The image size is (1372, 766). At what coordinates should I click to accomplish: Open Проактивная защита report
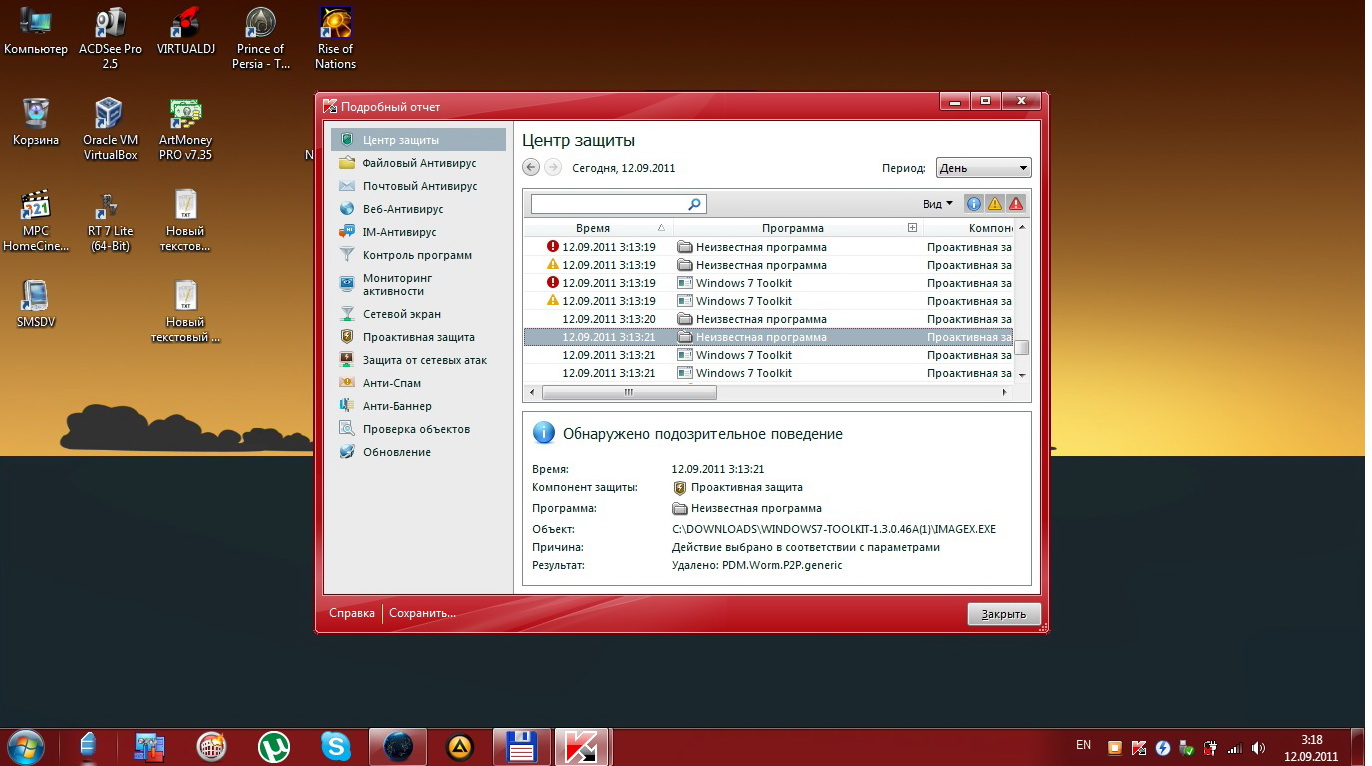click(418, 337)
